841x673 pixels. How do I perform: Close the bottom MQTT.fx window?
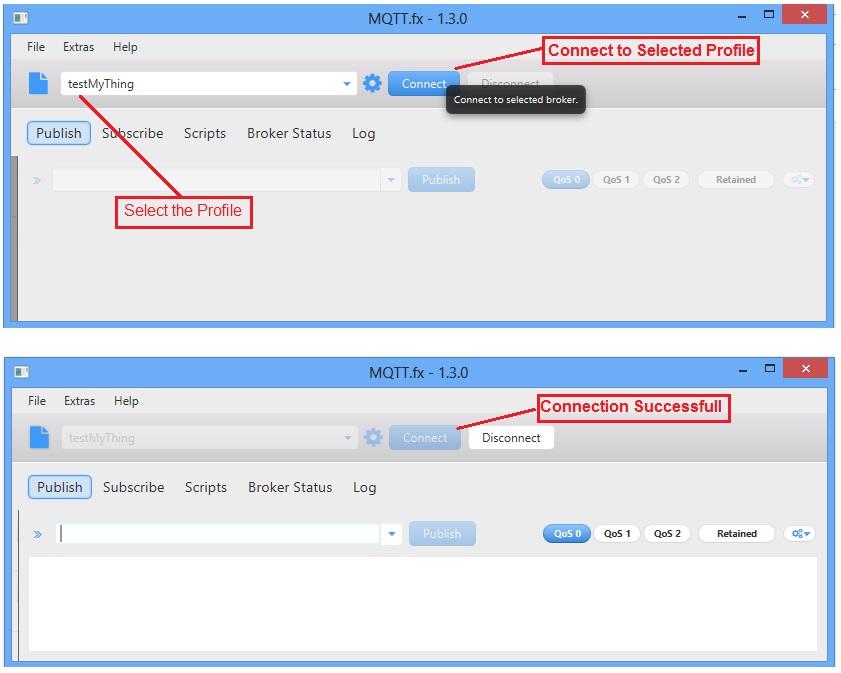pos(806,368)
